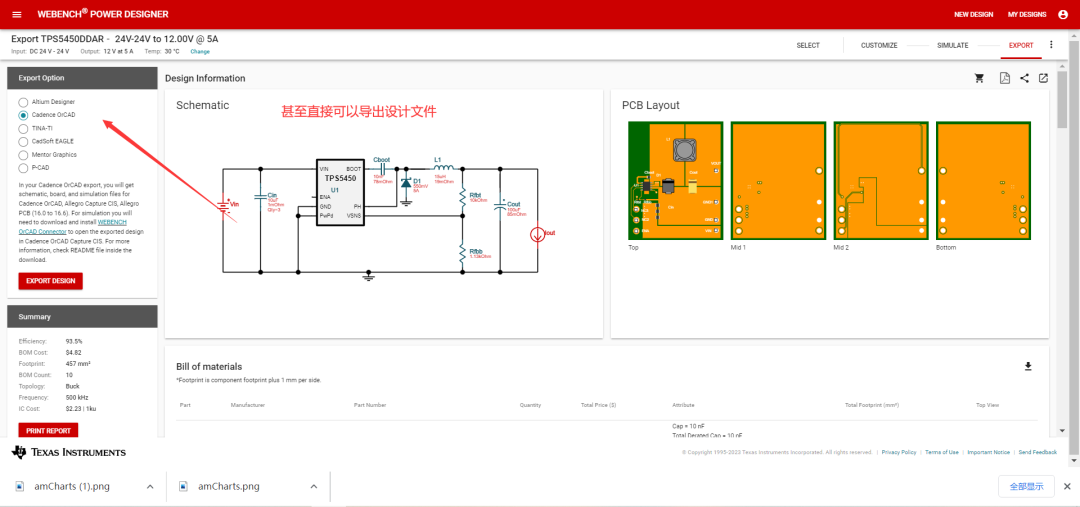The image size is (1080, 507).
Task: Select Cadence OrCAD export option
Action: 23,115
